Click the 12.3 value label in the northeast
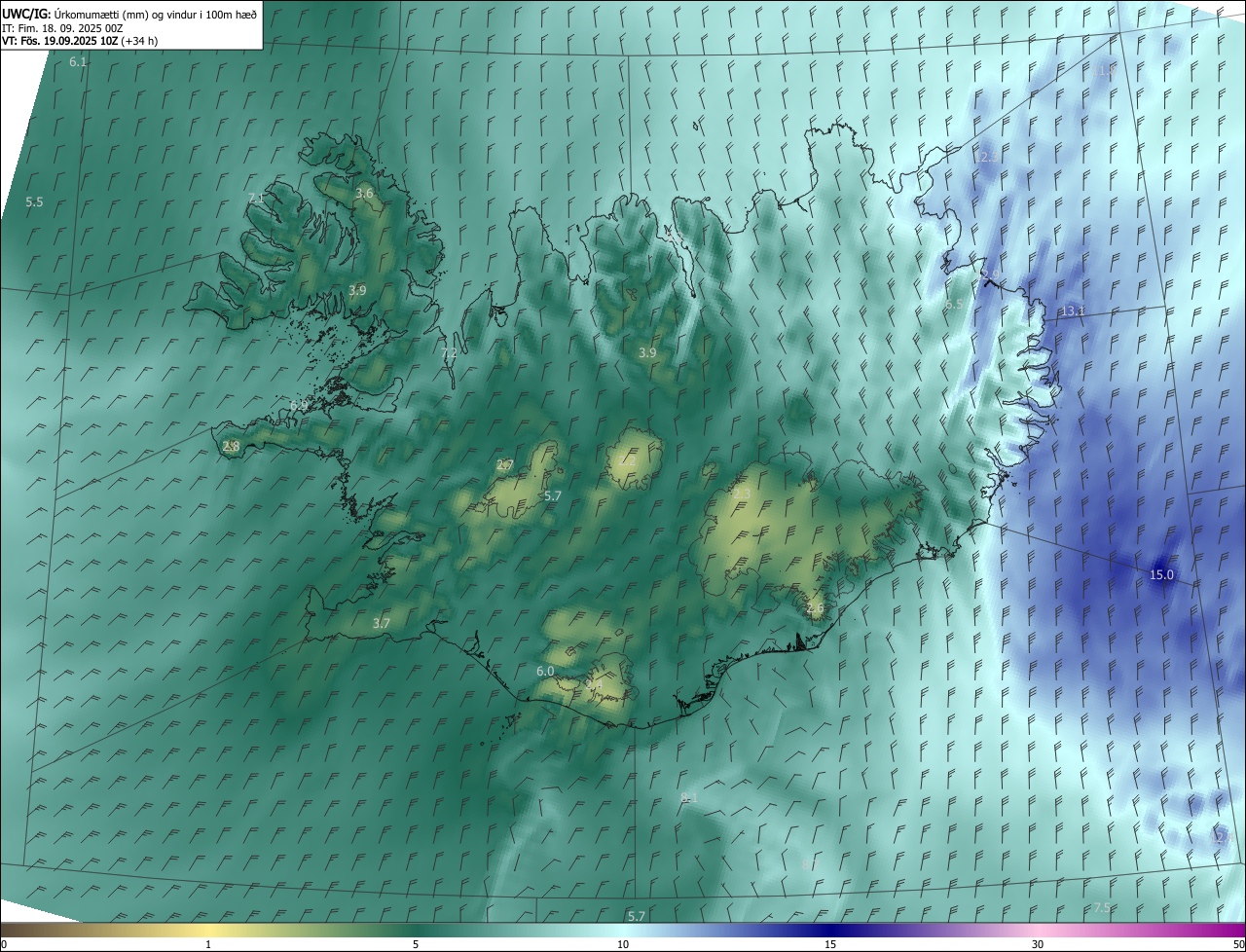Screen dimensions: 1246x952 point(987,157)
